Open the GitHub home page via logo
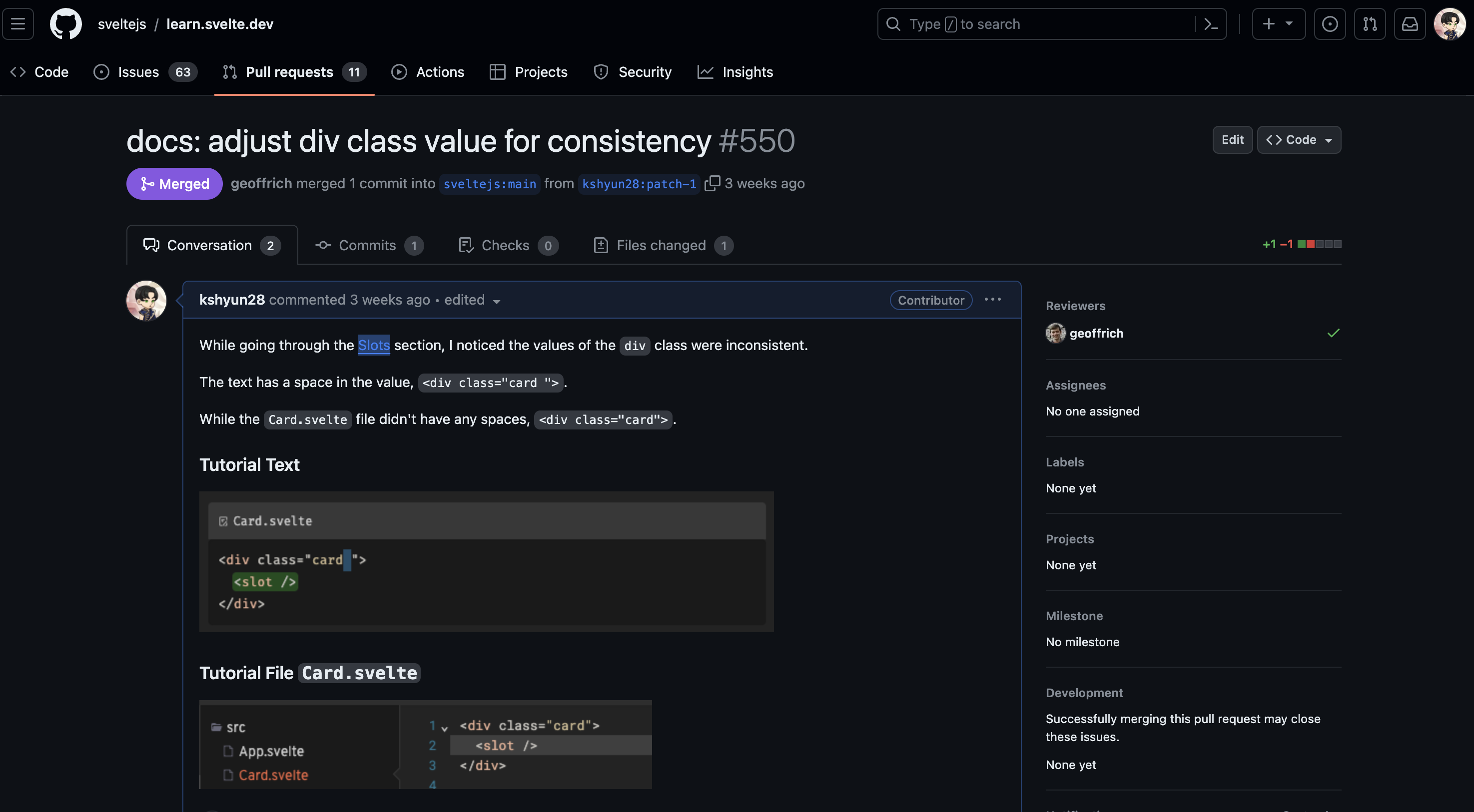 pyautogui.click(x=65, y=23)
